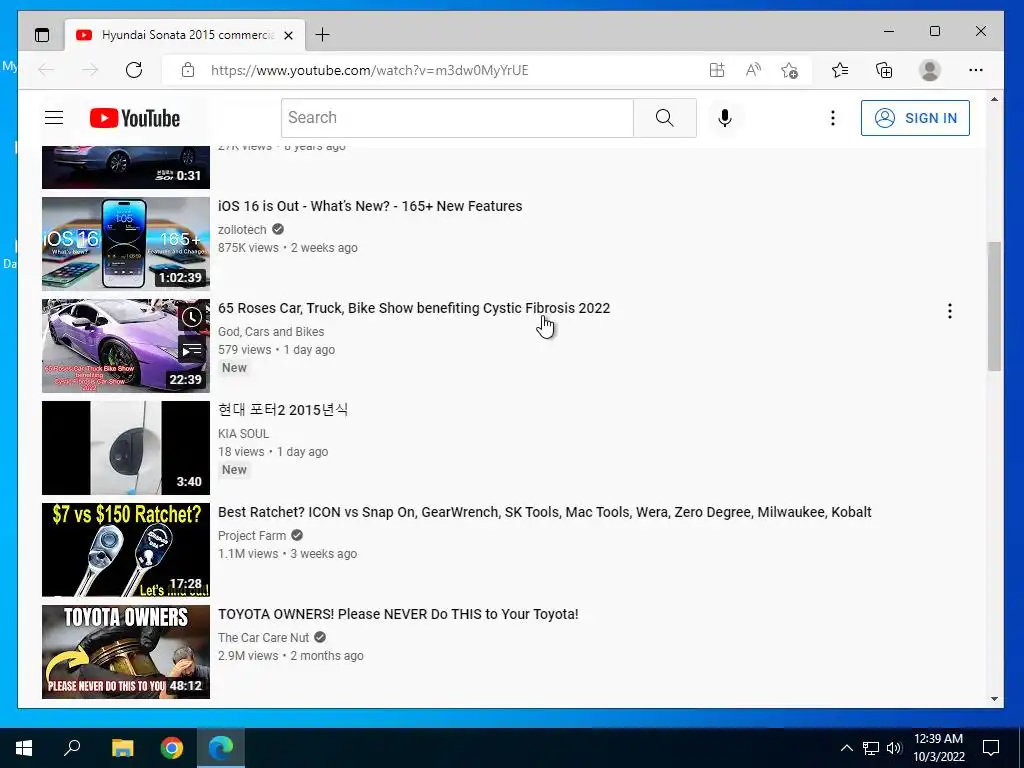1024x768 pixels.
Task: Go back to previous page
Action: [46, 70]
